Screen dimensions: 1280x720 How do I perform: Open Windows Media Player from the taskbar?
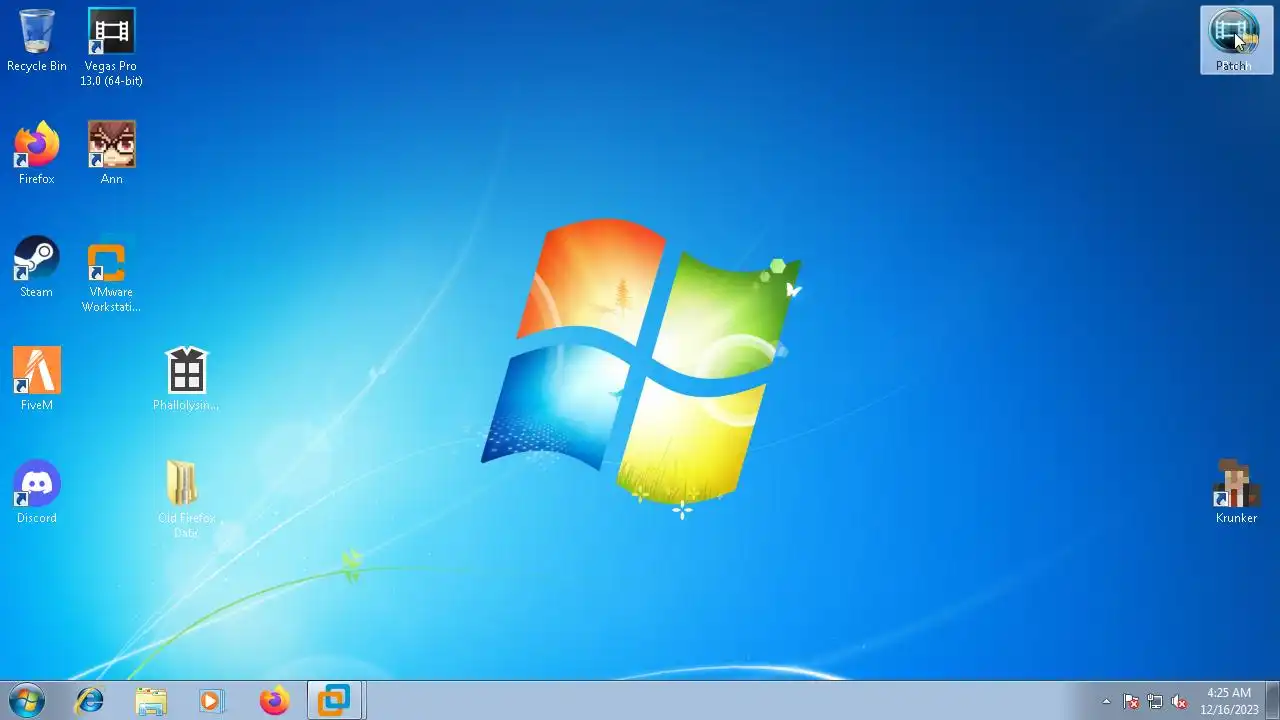point(211,701)
